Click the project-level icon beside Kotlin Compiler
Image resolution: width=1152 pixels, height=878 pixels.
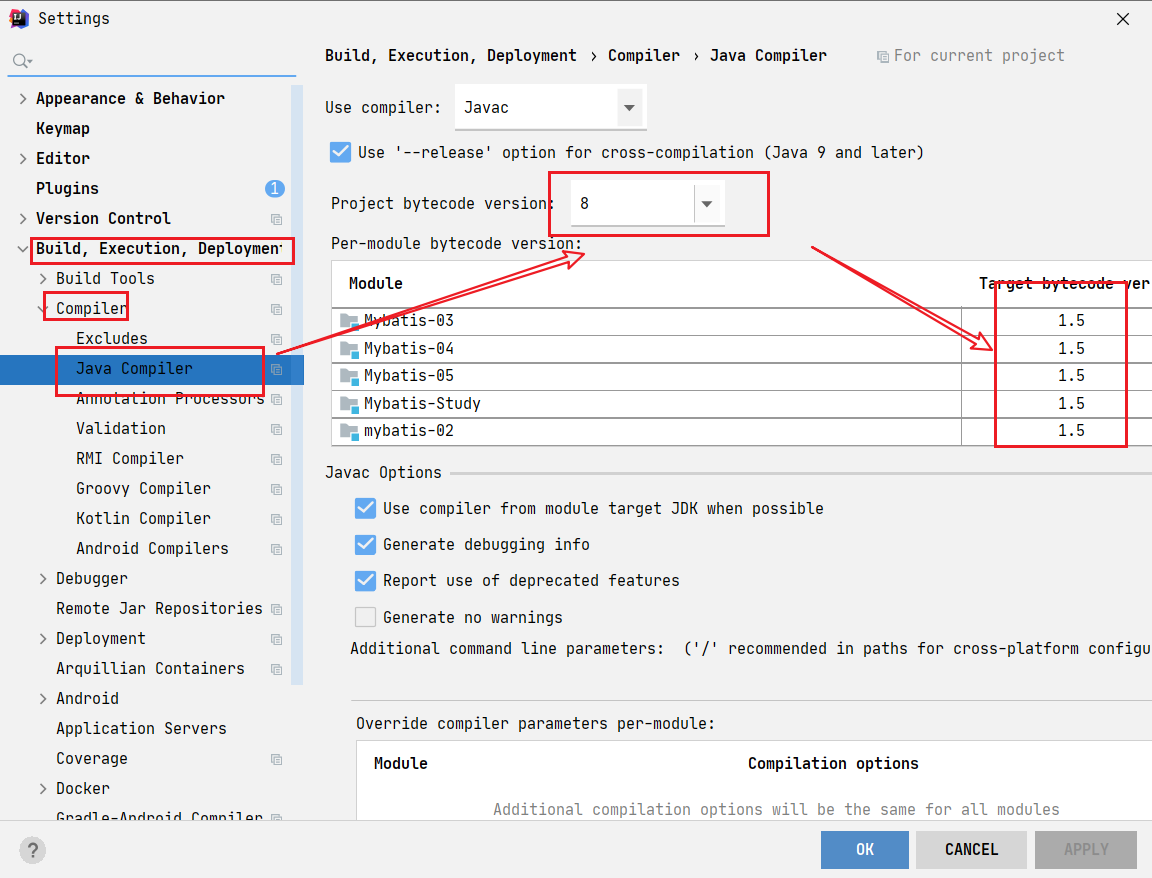276,519
